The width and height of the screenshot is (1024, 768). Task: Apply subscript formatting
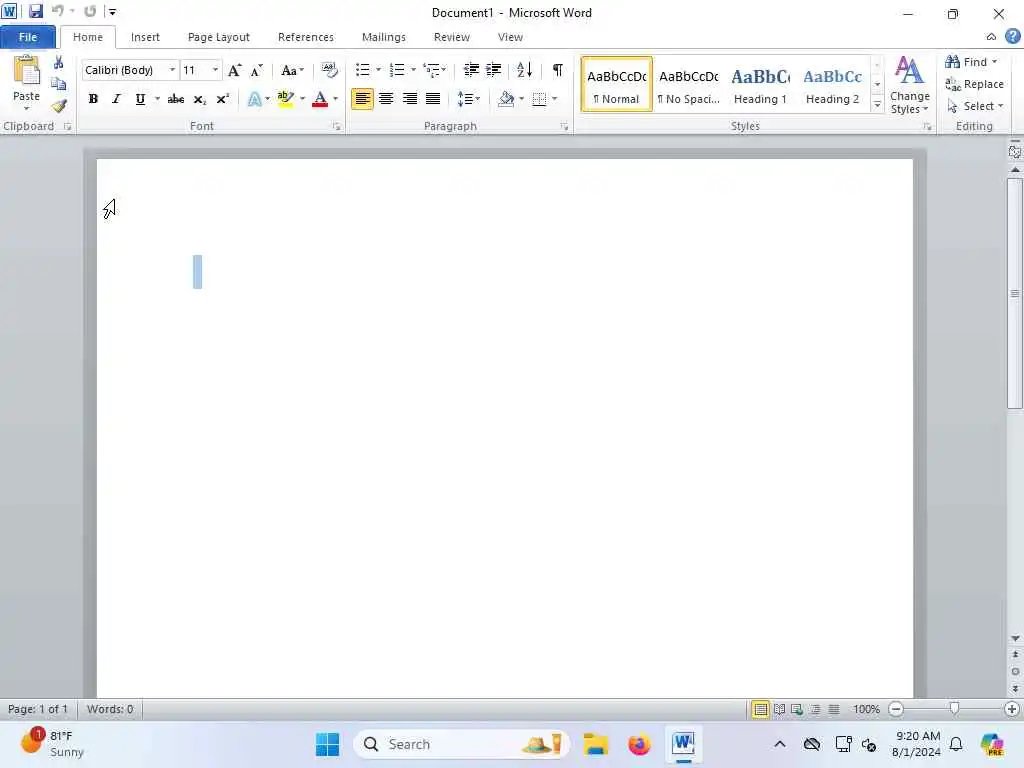click(200, 99)
